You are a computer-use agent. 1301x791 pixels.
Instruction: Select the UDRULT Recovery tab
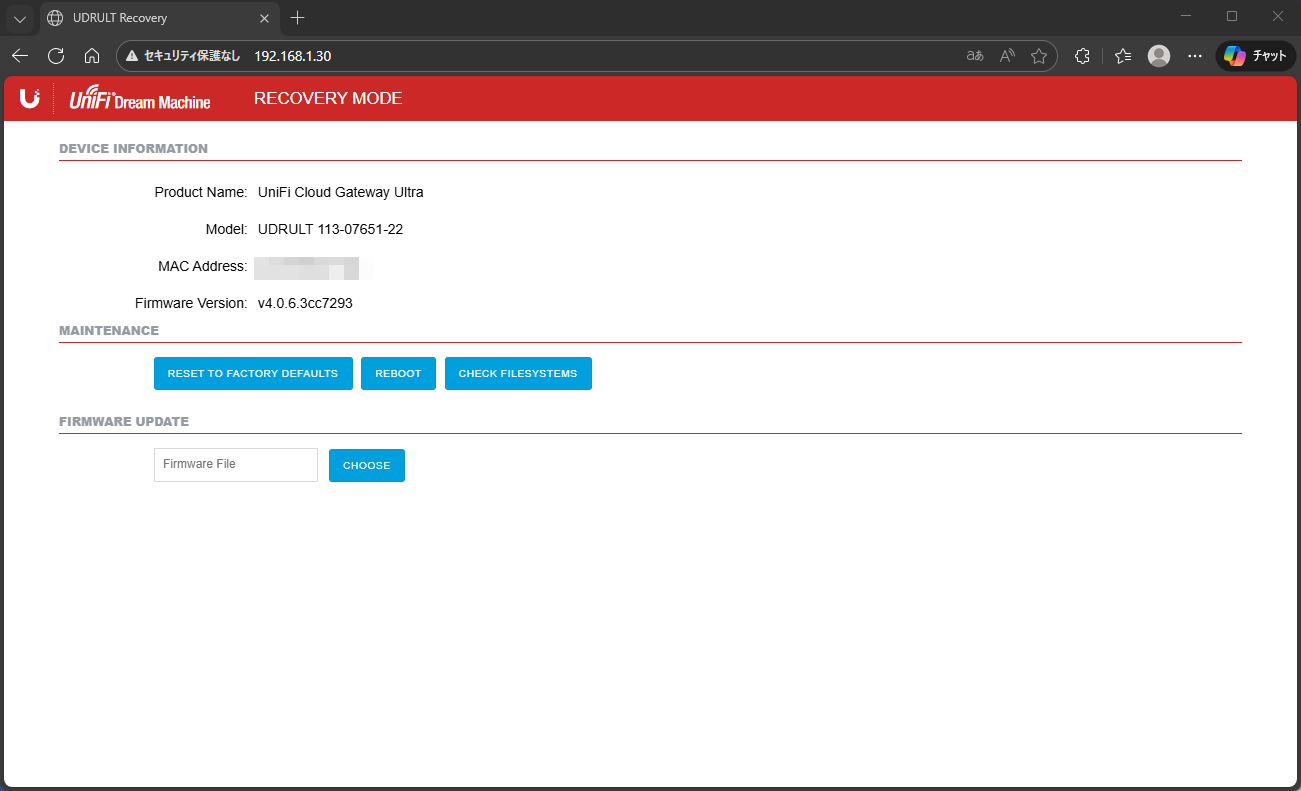150,18
